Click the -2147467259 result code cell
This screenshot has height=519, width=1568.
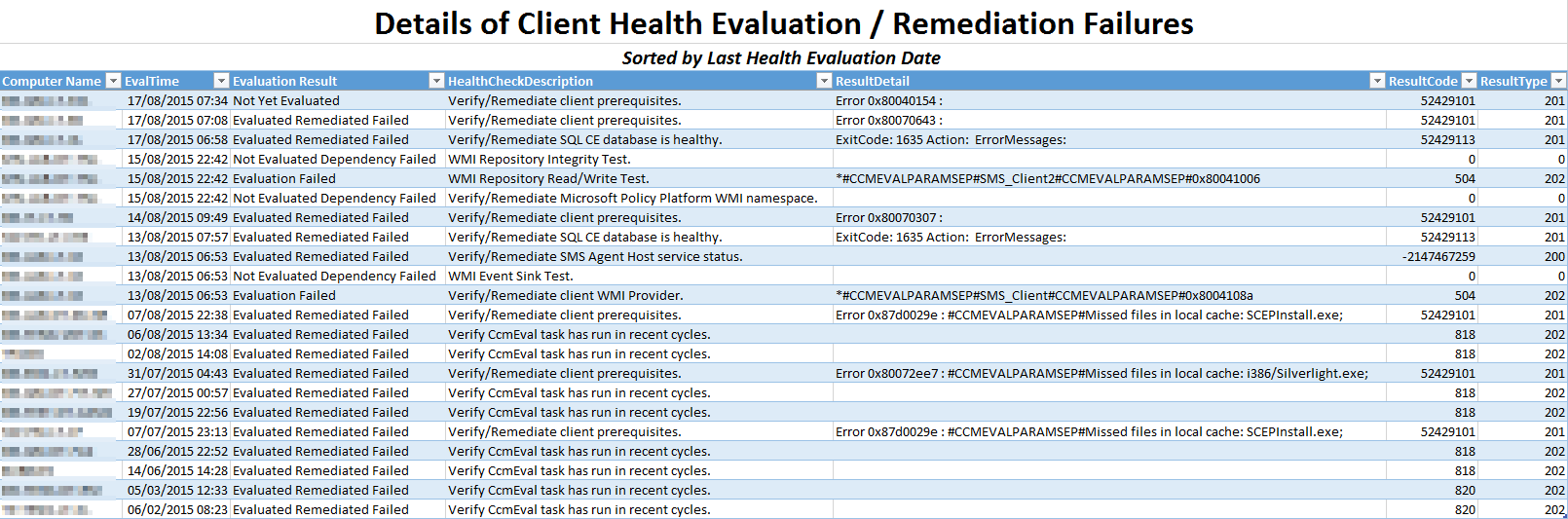[1438, 256]
